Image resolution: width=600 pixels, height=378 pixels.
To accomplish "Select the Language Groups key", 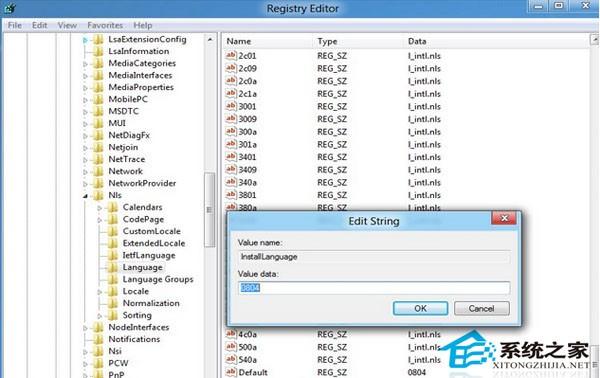I will [158, 279].
